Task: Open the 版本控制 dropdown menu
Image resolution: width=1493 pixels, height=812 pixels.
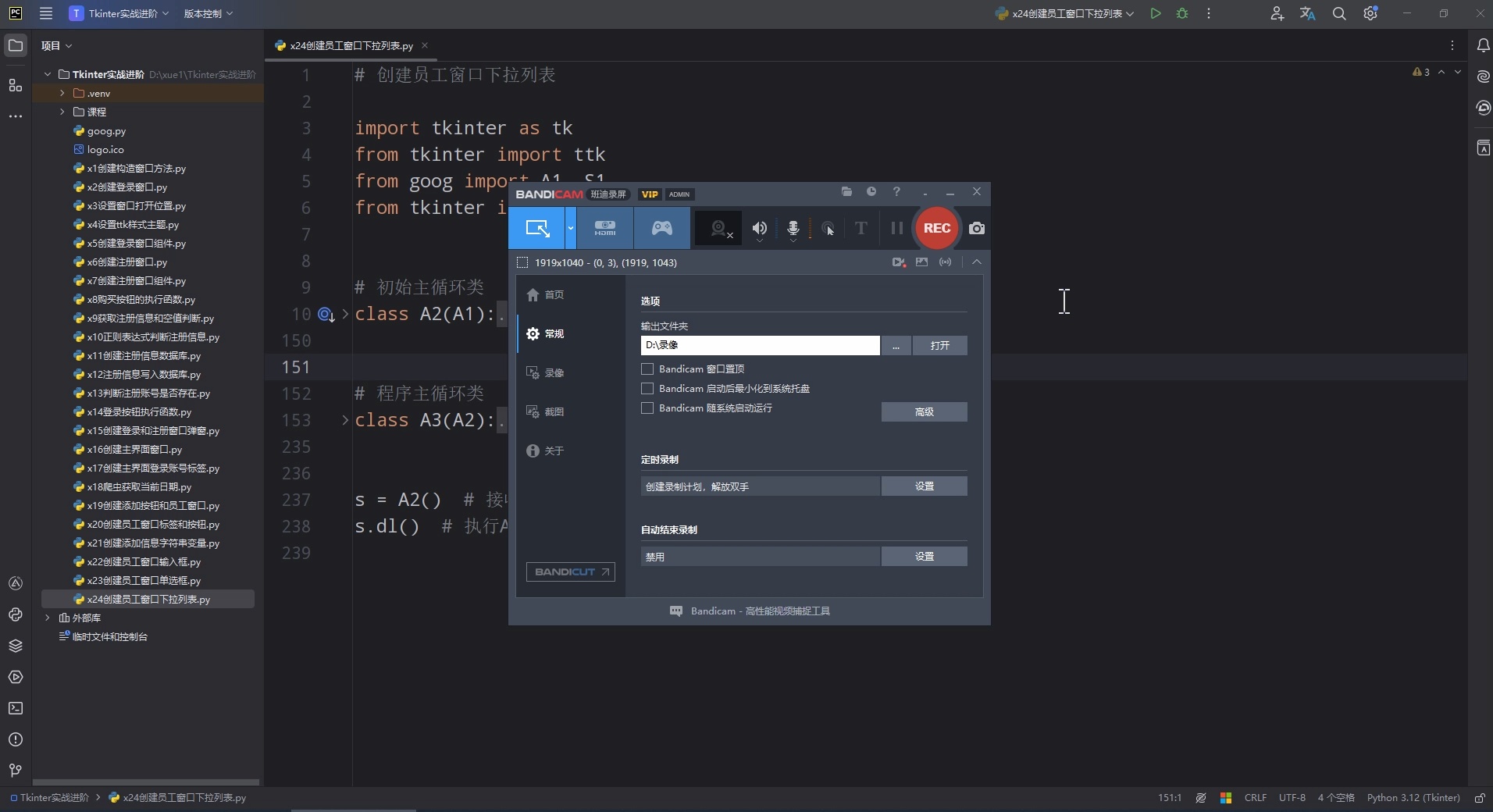Action: [208, 13]
